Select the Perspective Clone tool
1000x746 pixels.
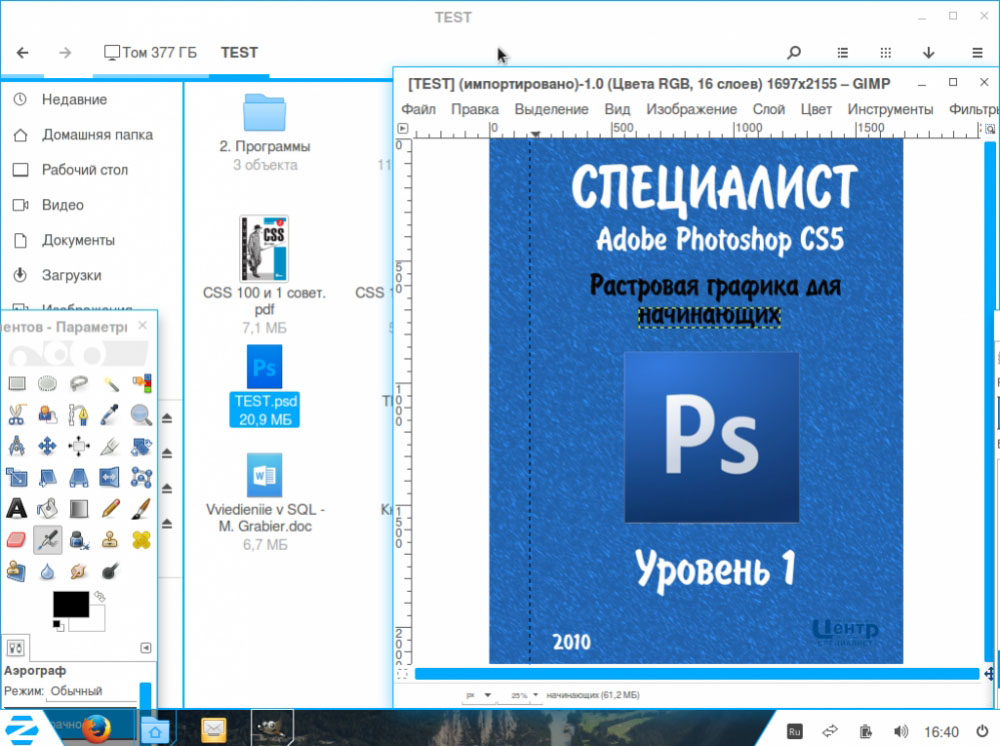[17, 571]
